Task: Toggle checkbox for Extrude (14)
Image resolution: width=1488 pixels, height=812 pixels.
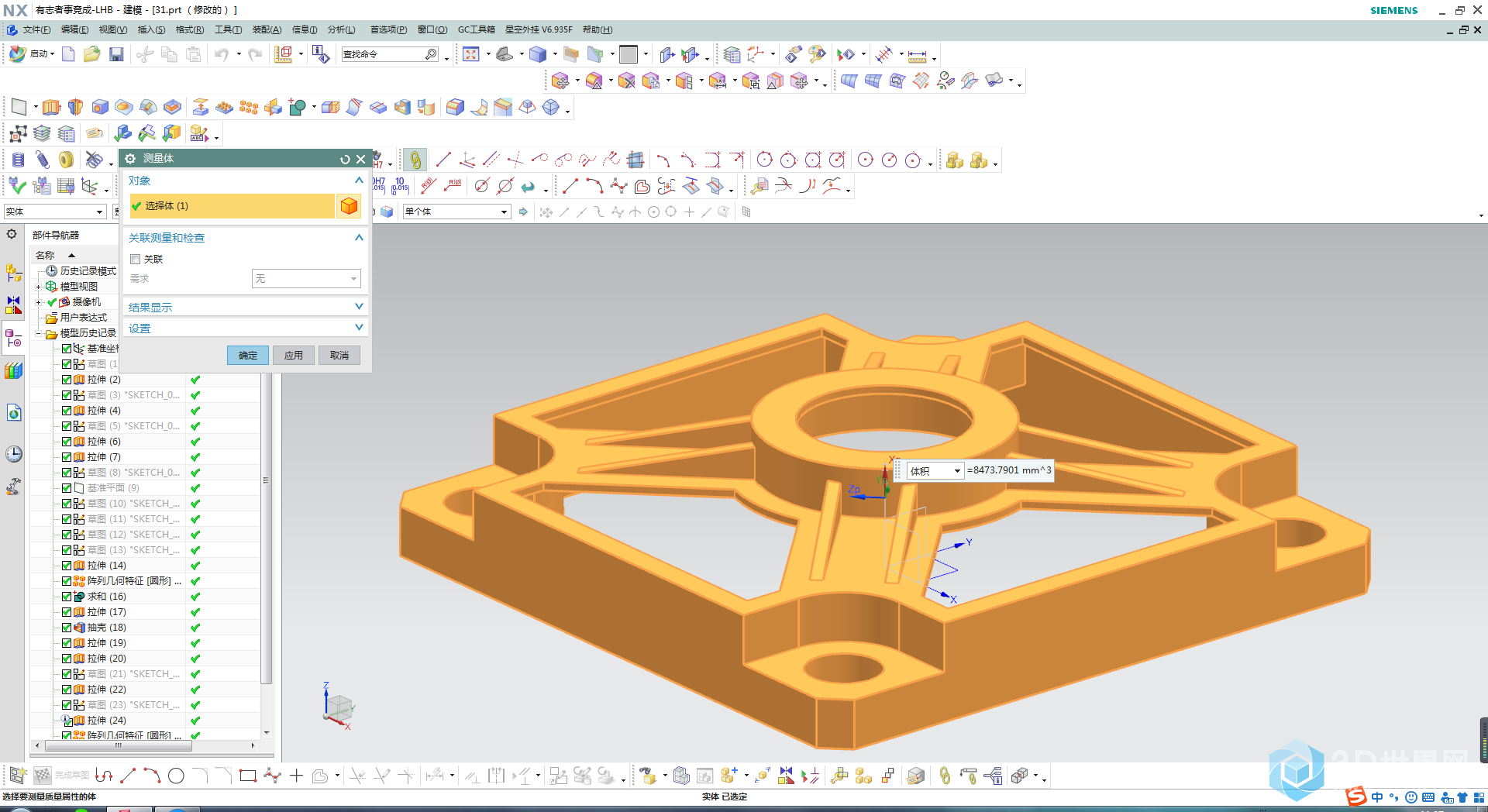Action: coord(67,566)
